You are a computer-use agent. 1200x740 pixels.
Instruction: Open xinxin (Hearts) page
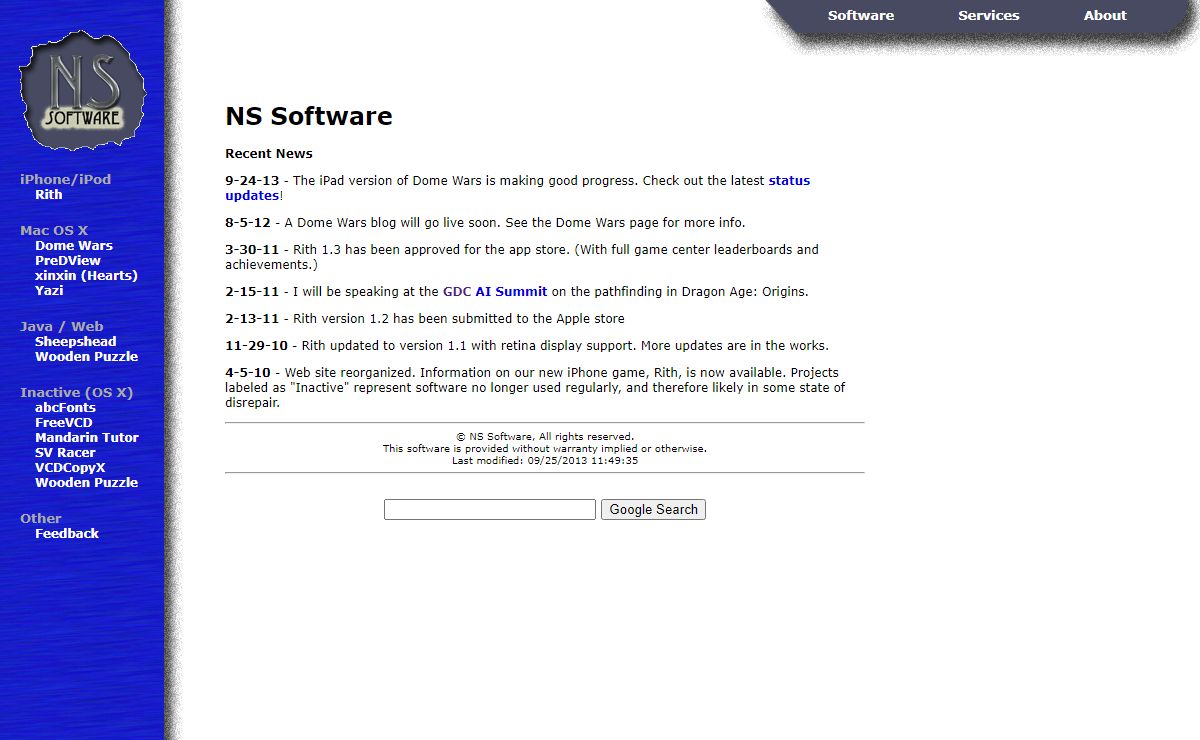[x=86, y=276]
